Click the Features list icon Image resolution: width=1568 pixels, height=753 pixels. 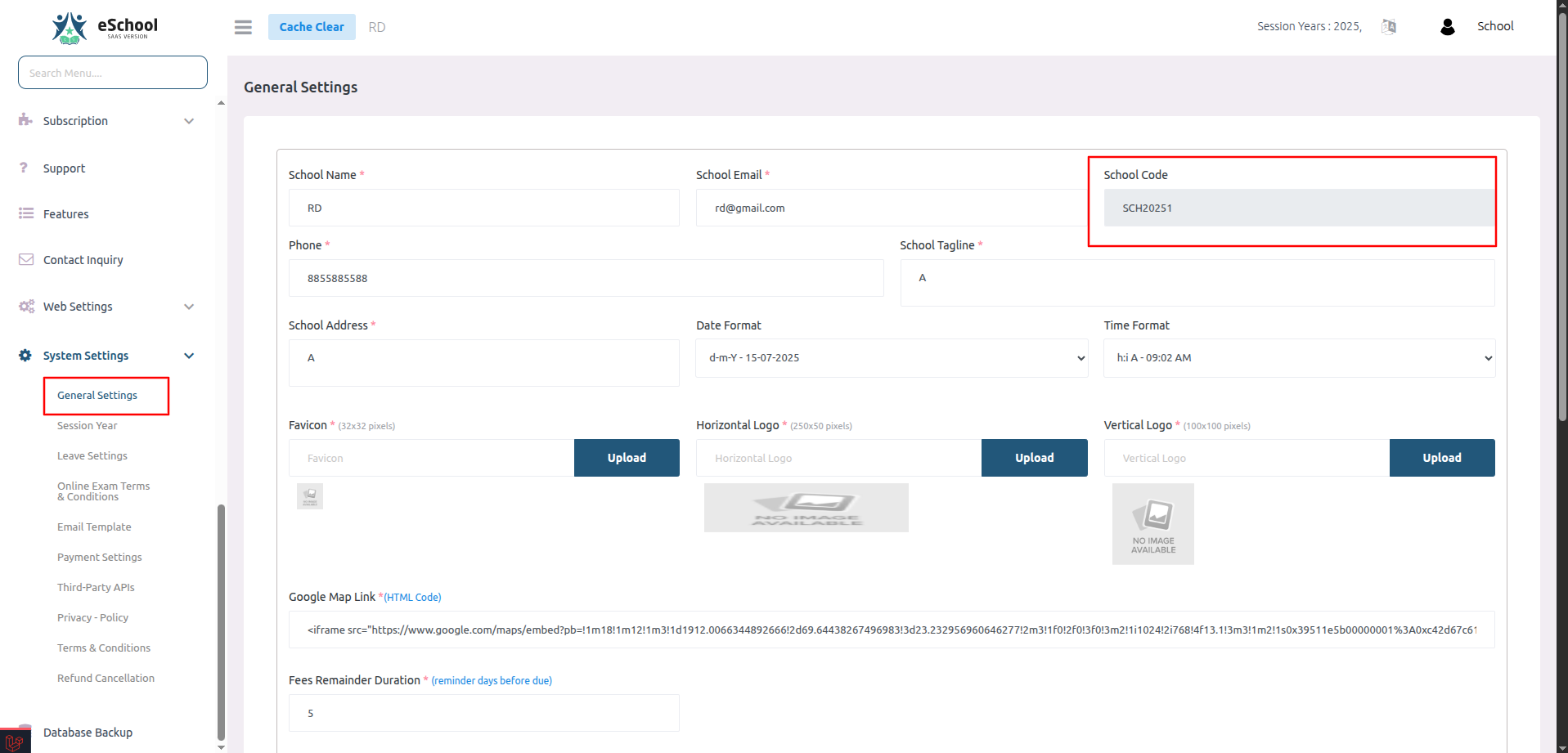click(25, 213)
